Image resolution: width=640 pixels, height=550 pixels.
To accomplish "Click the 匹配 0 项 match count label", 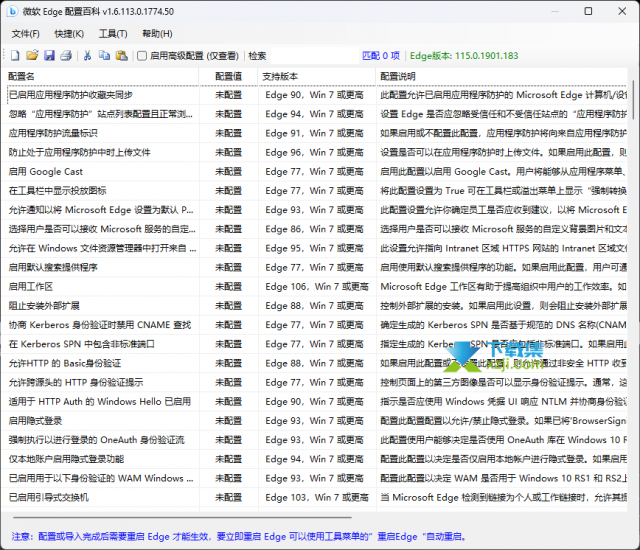I will pos(381,56).
